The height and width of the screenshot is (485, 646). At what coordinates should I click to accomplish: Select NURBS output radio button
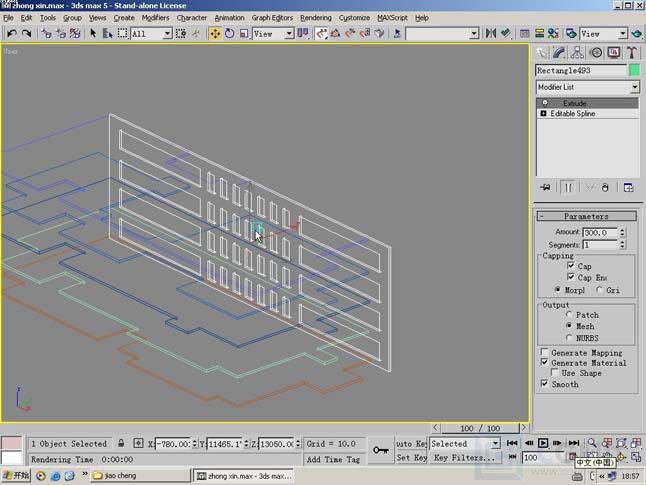click(569, 337)
